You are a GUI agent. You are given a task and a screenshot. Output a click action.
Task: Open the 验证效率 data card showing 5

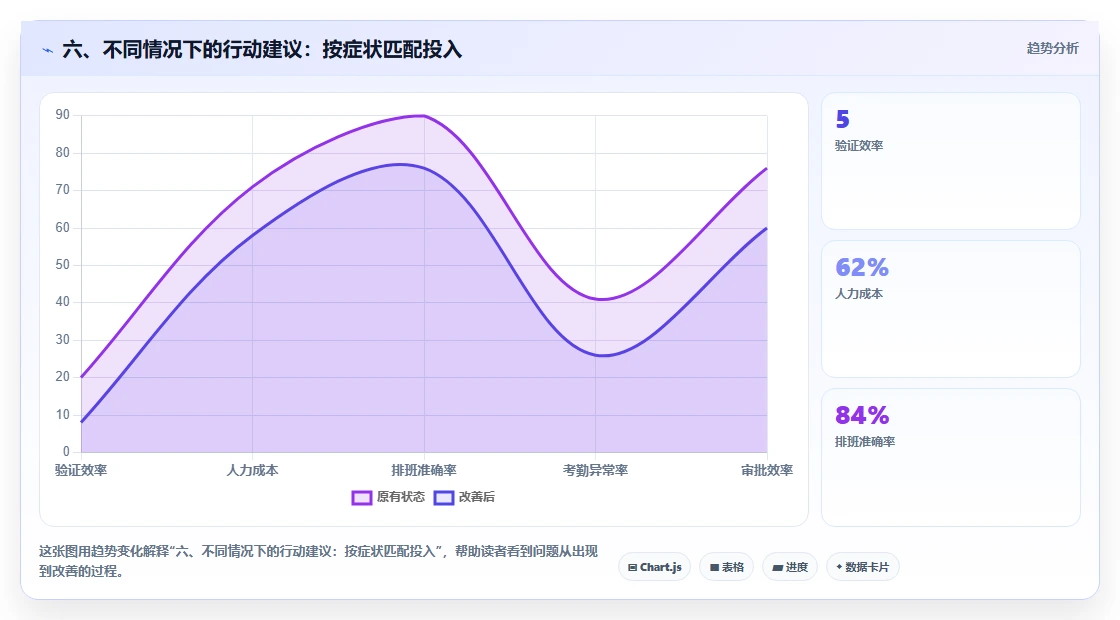coord(951,161)
